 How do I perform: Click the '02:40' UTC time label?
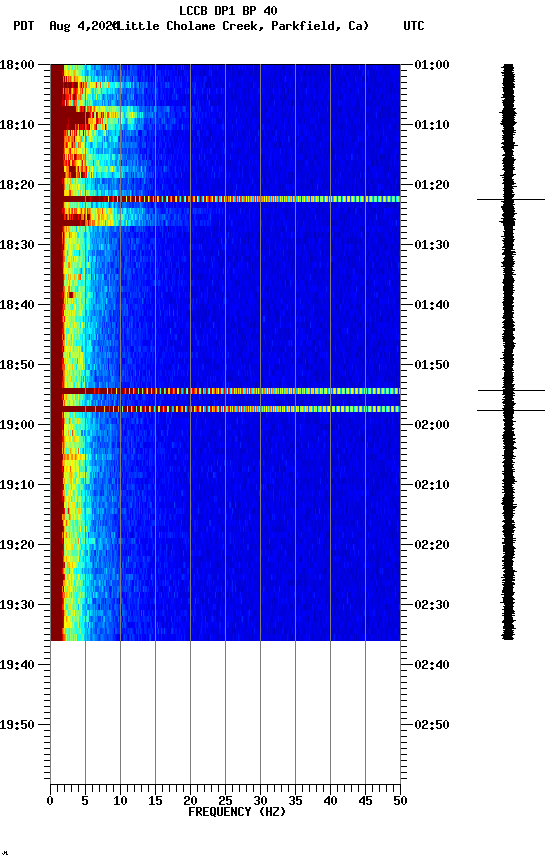432,665
